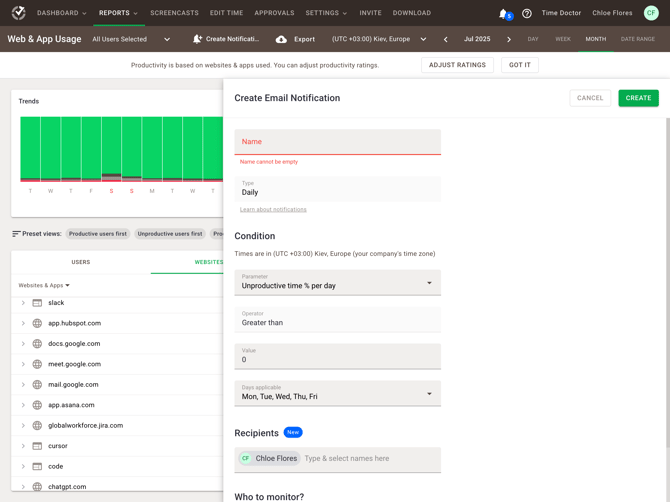Open the Settings menu

coord(326,13)
